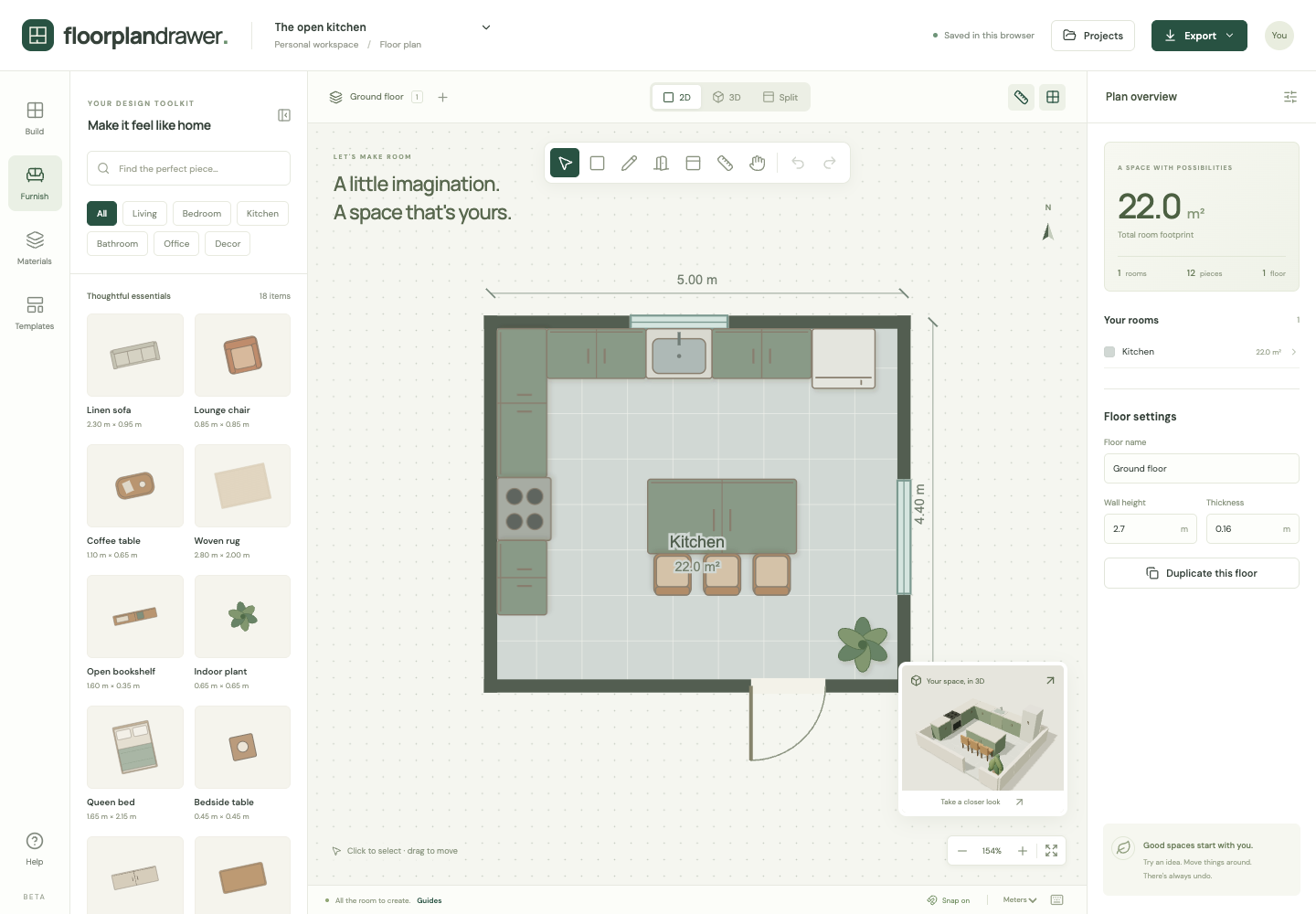Open the Templates sidebar tab
Image resolution: width=1316 pixels, height=914 pixels.
click(x=35, y=314)
